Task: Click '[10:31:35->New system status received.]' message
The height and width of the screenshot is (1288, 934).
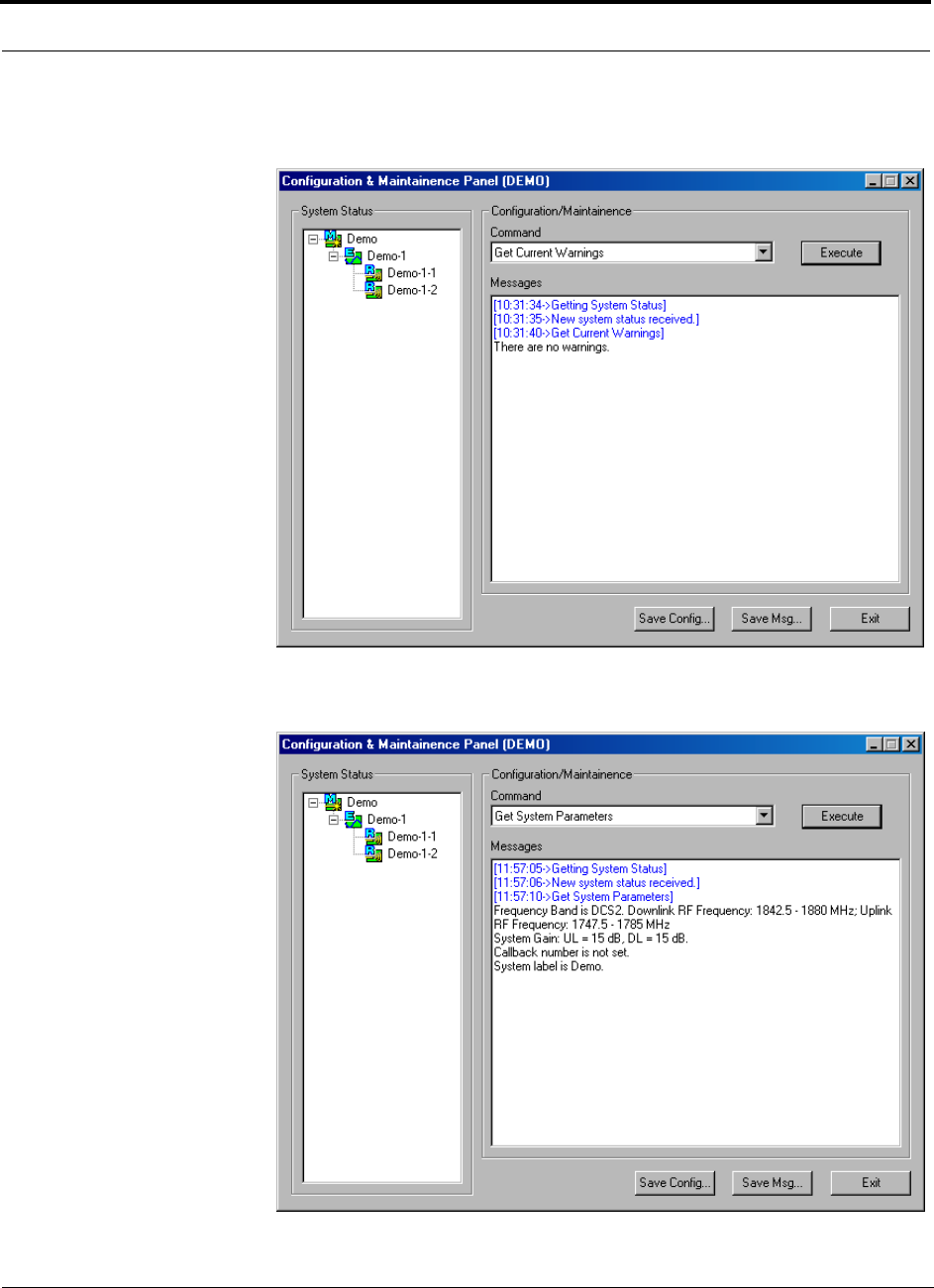Action: click(x=596, y=319)
